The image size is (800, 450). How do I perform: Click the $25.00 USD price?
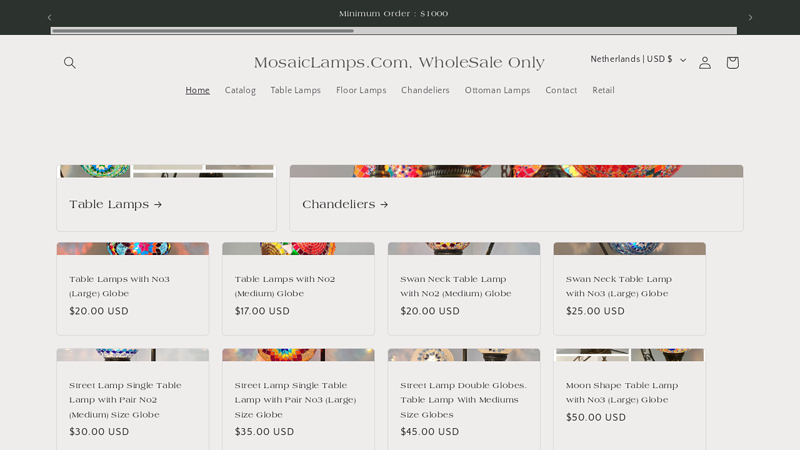click(x=595, y=311)
